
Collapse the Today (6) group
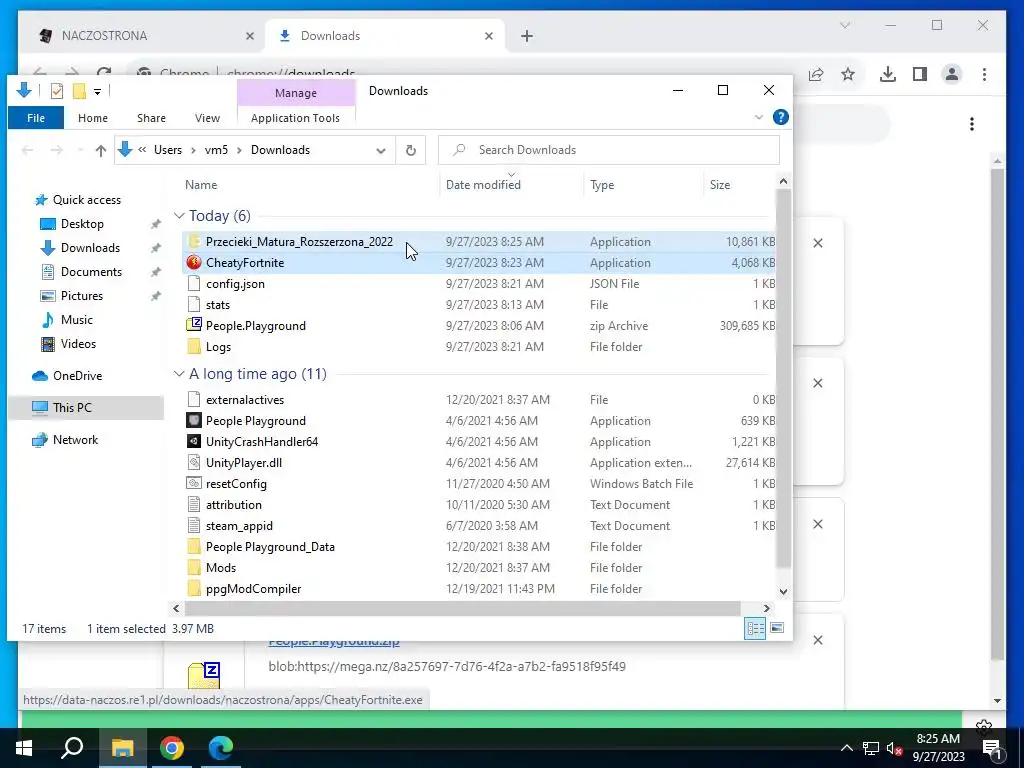click(179, 216)
